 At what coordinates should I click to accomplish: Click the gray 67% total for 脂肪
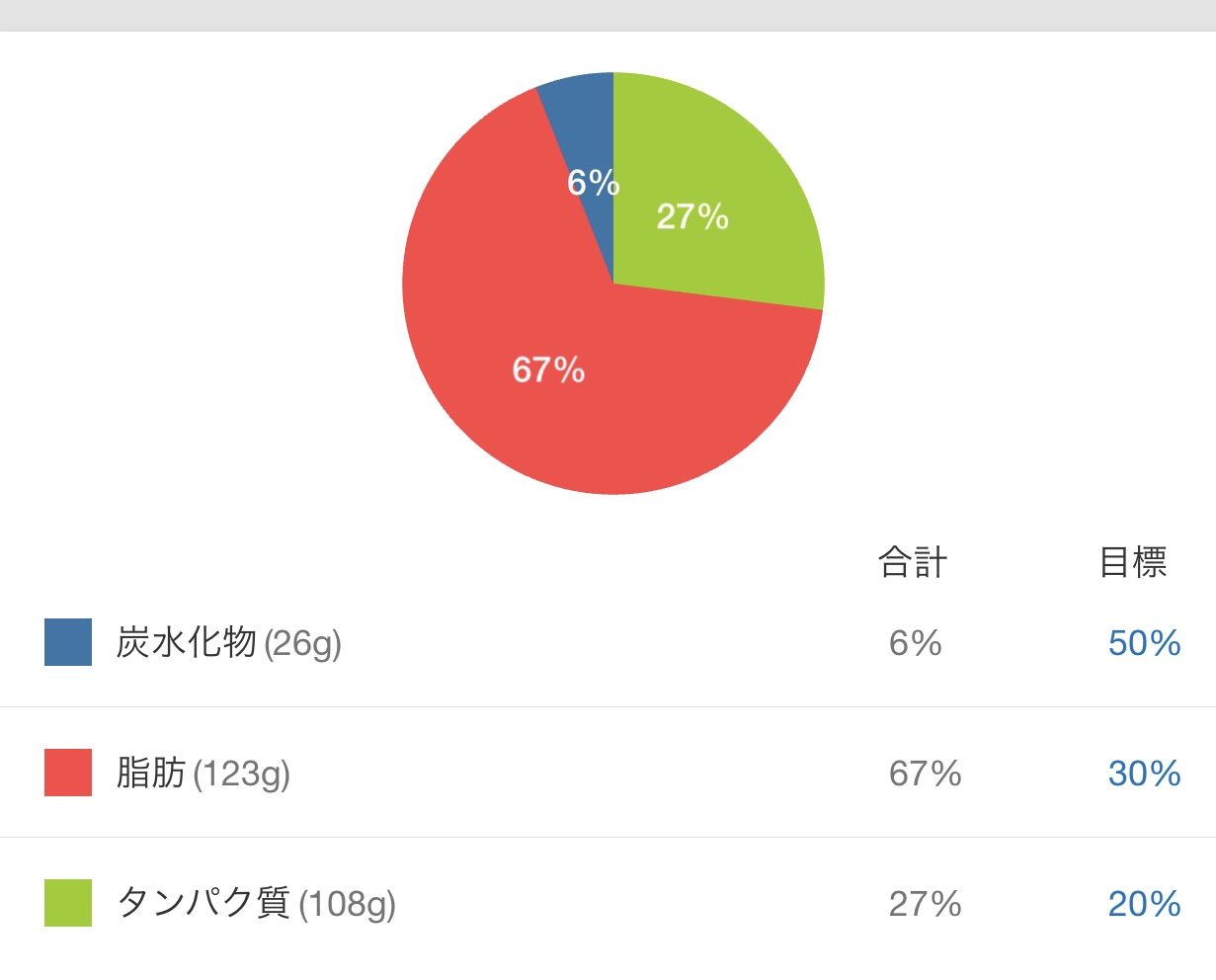pos(926,774)
